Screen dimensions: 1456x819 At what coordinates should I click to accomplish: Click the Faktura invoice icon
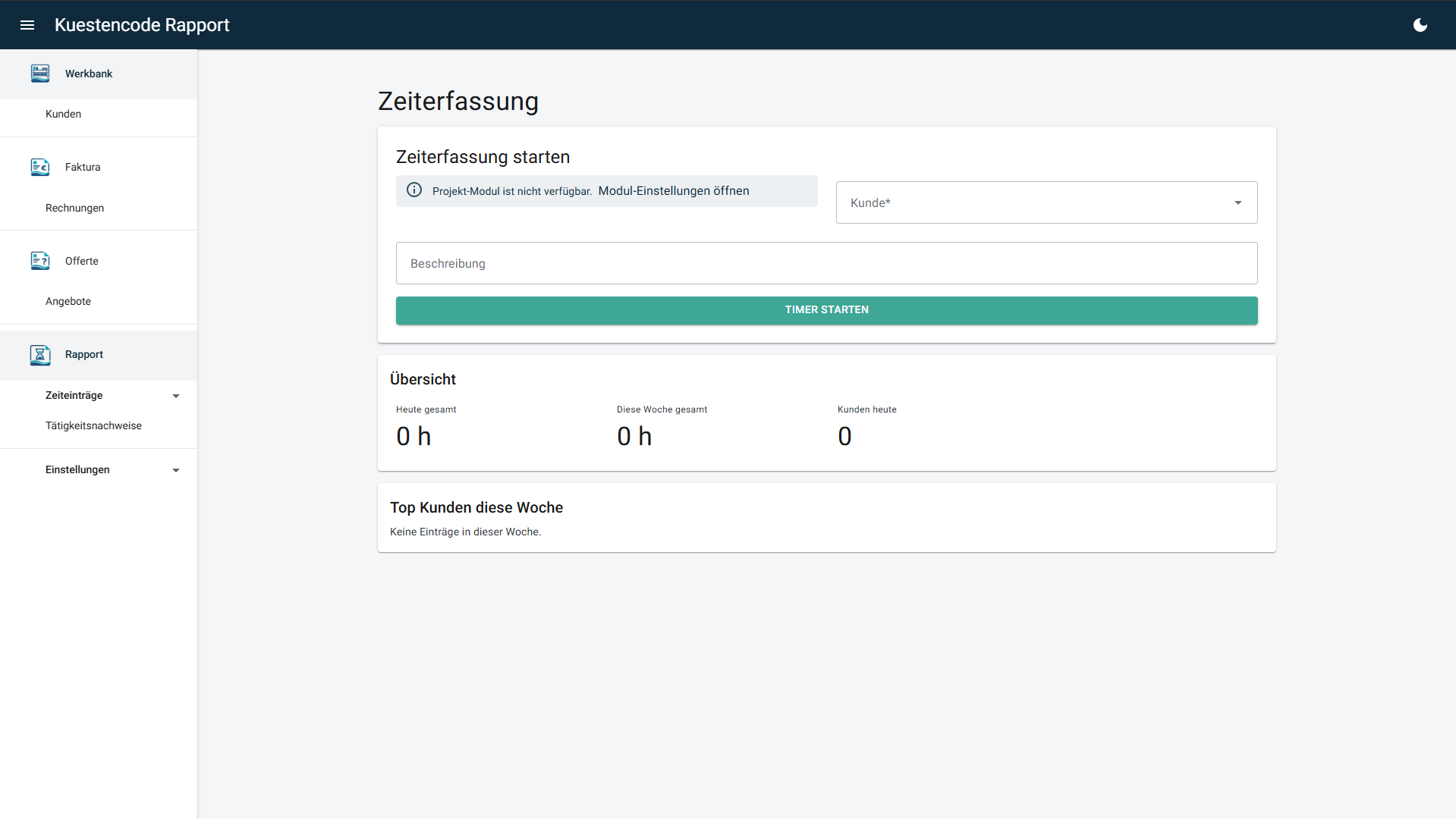[40, 167]
